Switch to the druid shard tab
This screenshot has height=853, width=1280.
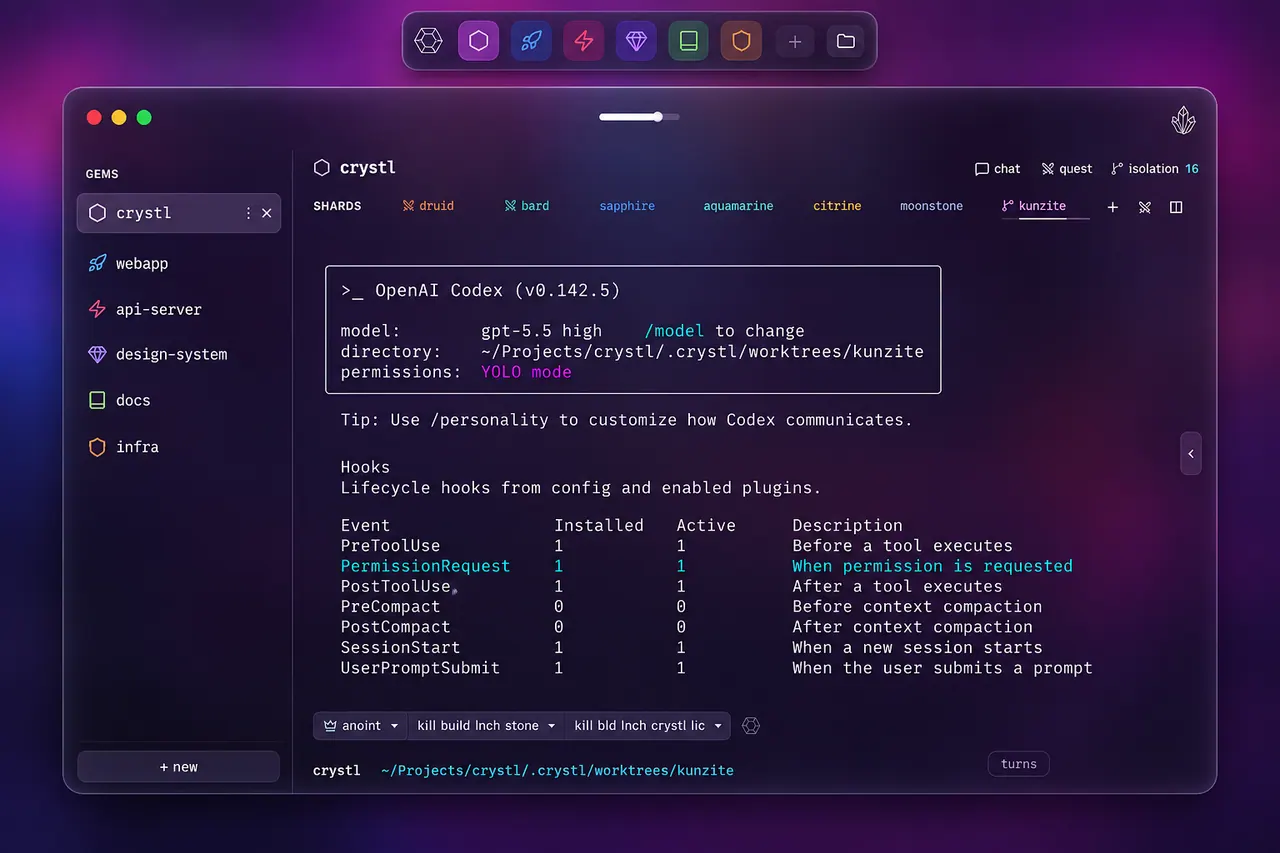(x=428, y=206)
